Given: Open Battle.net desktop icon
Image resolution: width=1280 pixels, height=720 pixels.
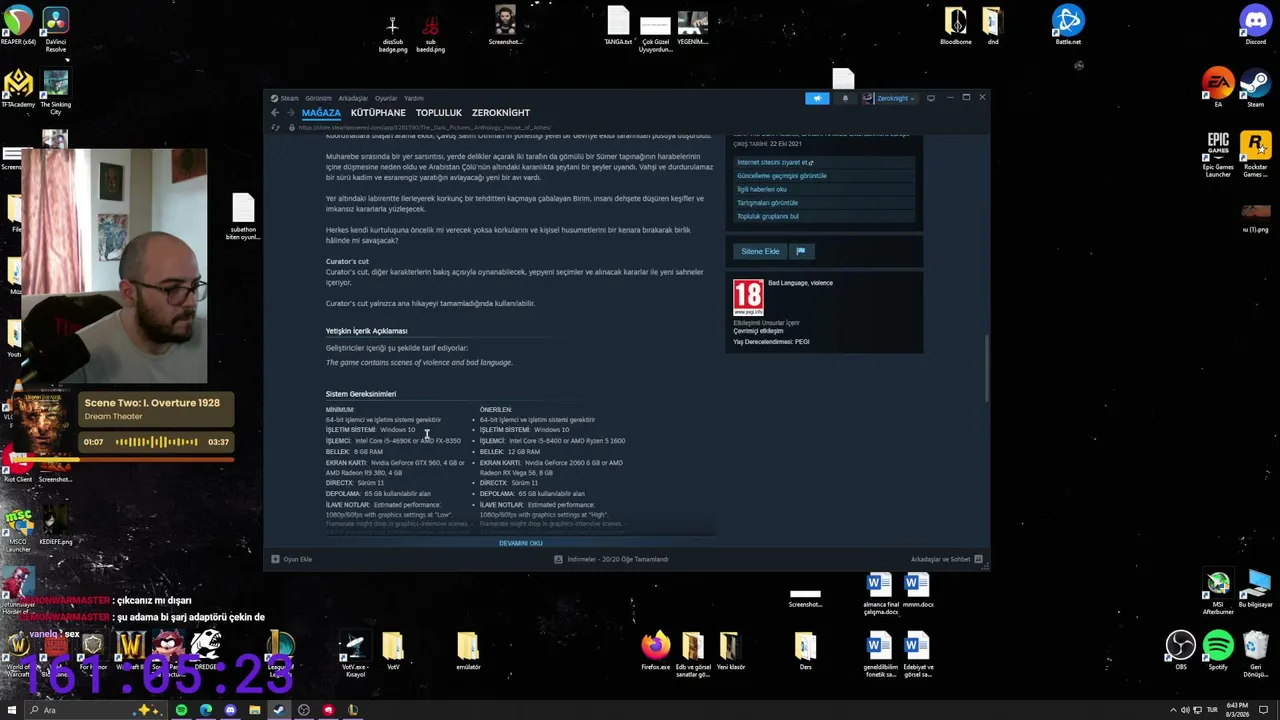Looking at the screenshot, I should (1068, 26).
